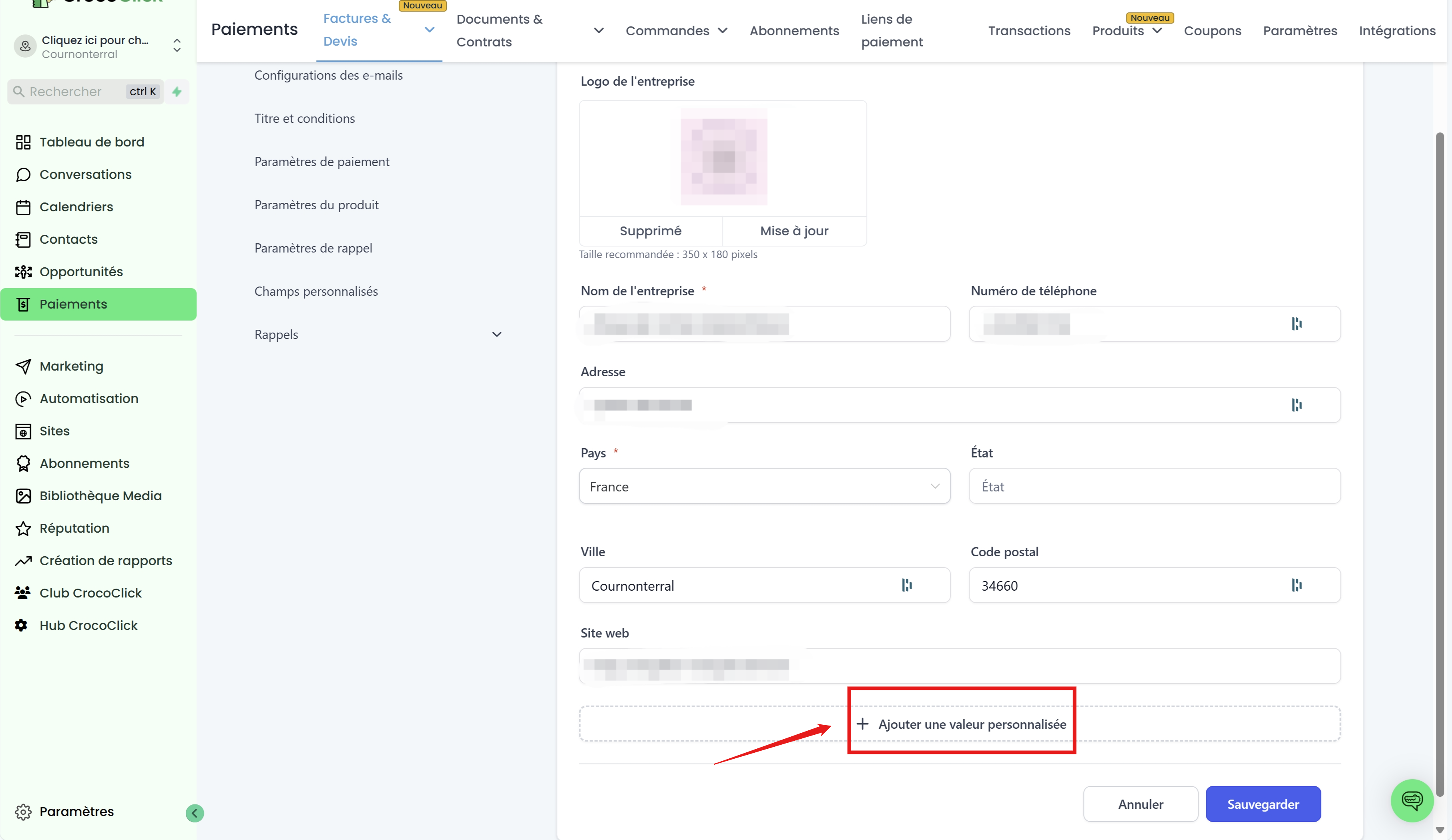Open the Coupons tab

[x=1212, y=30]
